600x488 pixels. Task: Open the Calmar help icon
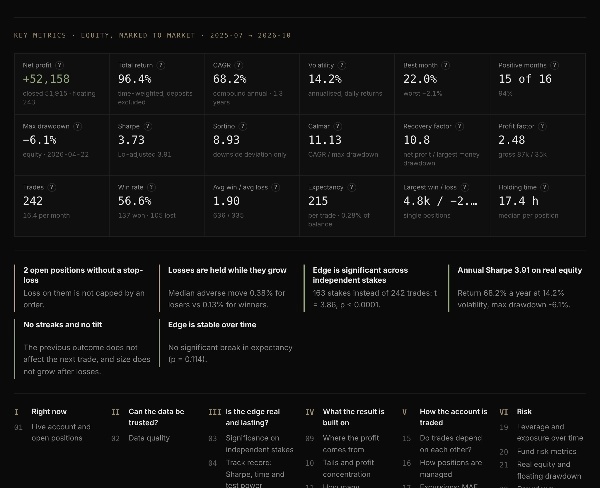click(338, 126)
